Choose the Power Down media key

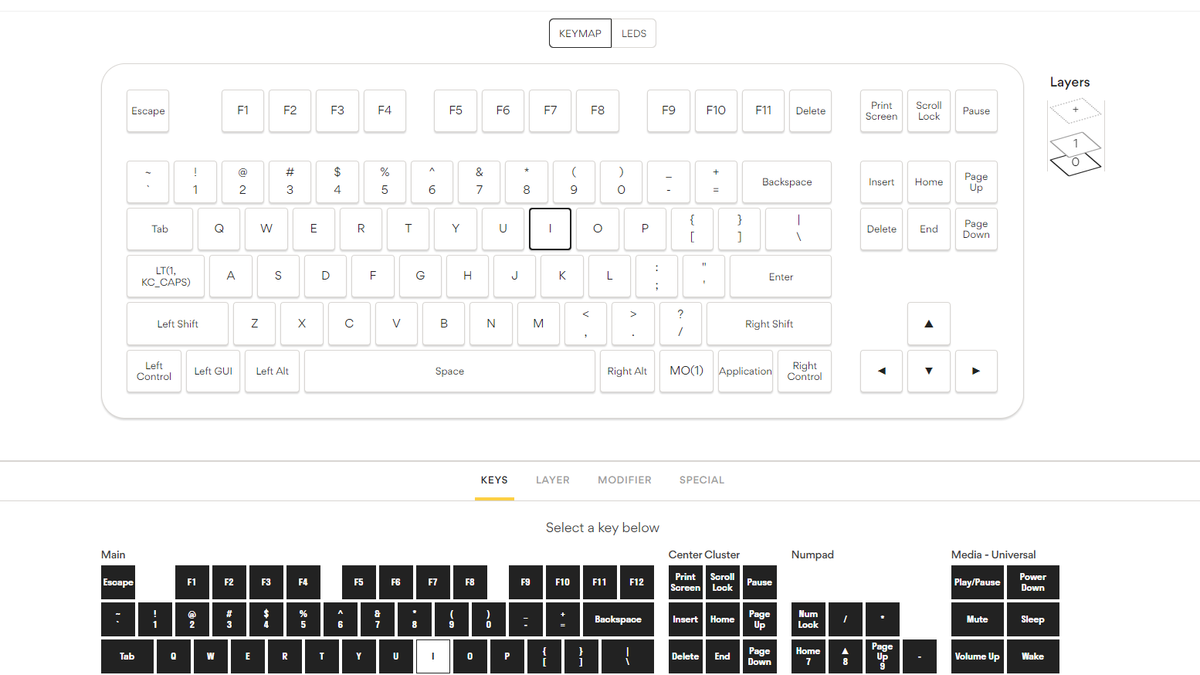click(1033, 582)
